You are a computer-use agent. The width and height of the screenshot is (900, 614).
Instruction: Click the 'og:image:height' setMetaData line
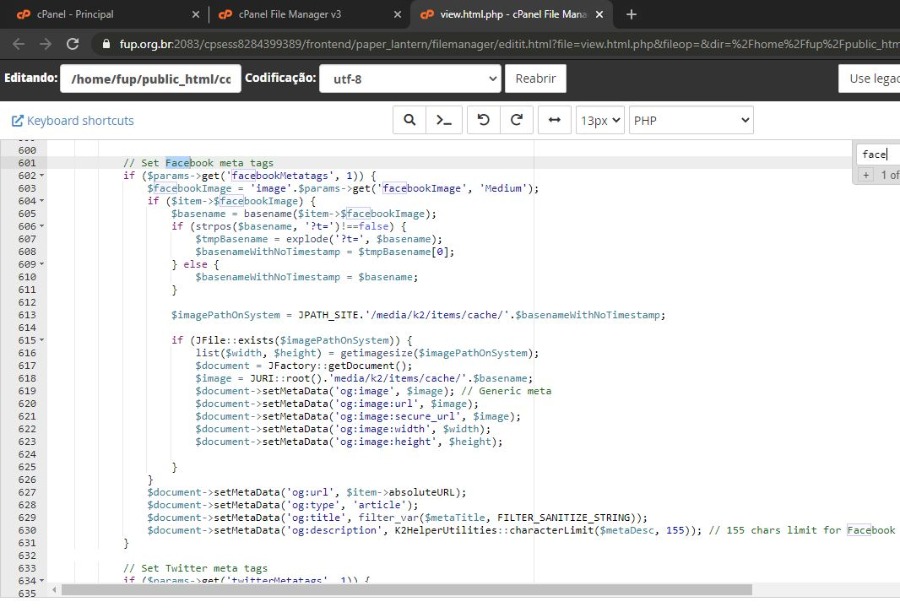(349, 441)
